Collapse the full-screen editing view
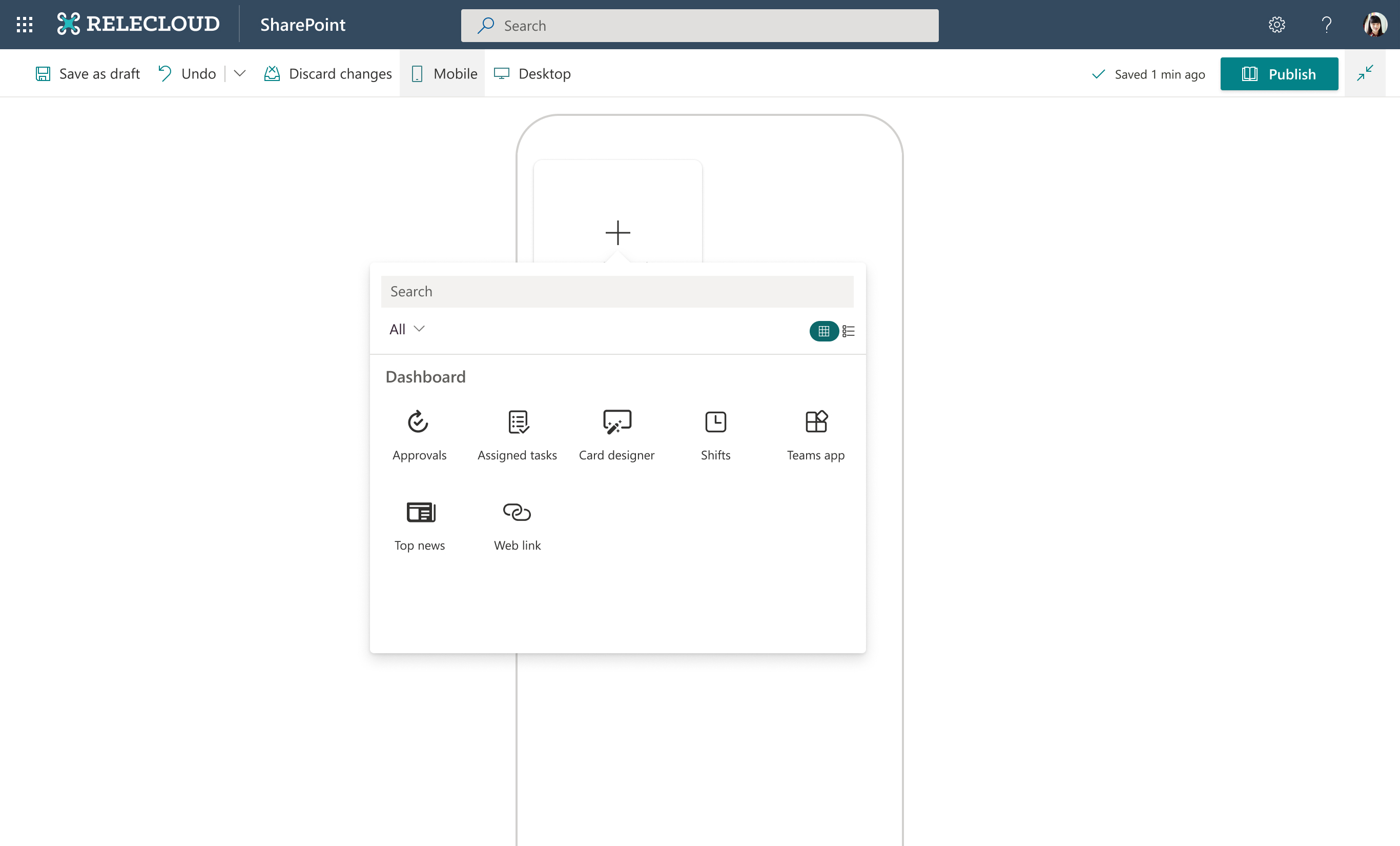Image resolution: width=1400 pixels, height=846 pixels. pos(1364,73)
